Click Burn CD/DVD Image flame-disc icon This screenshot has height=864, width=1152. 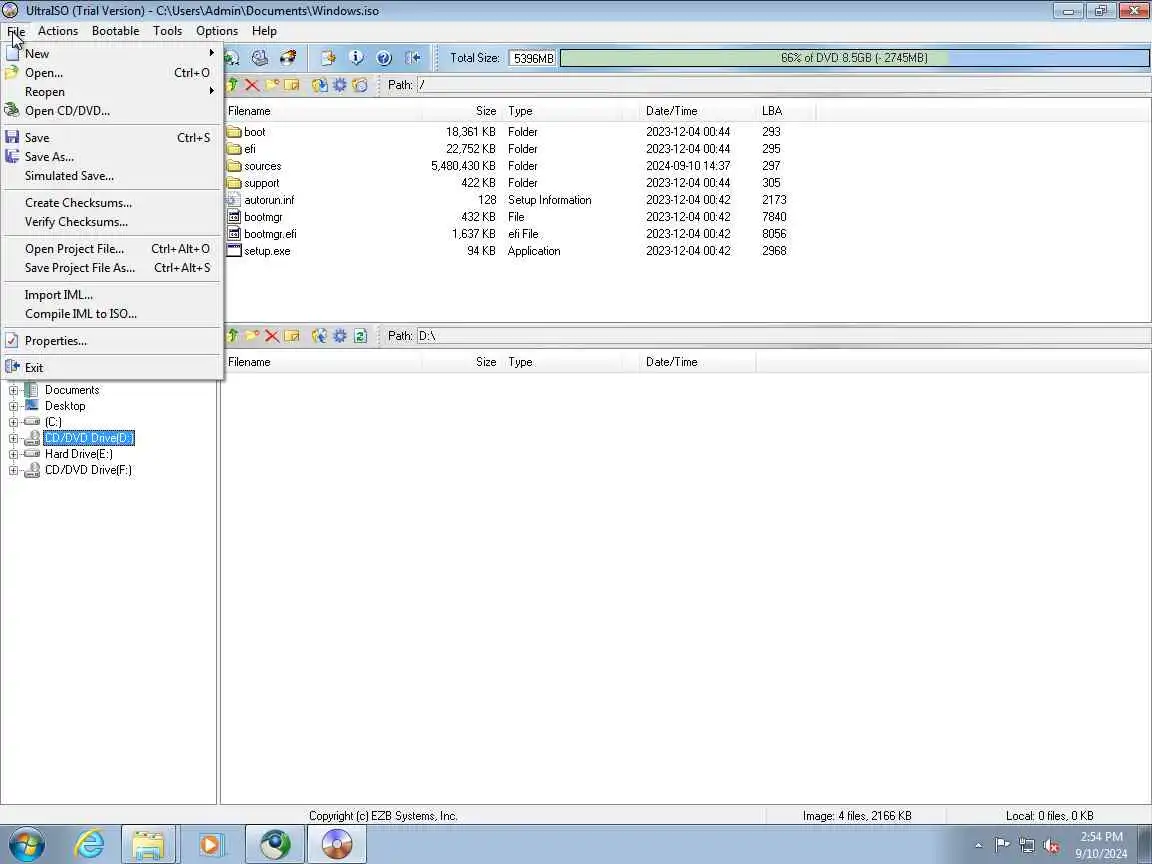point(287,58)
